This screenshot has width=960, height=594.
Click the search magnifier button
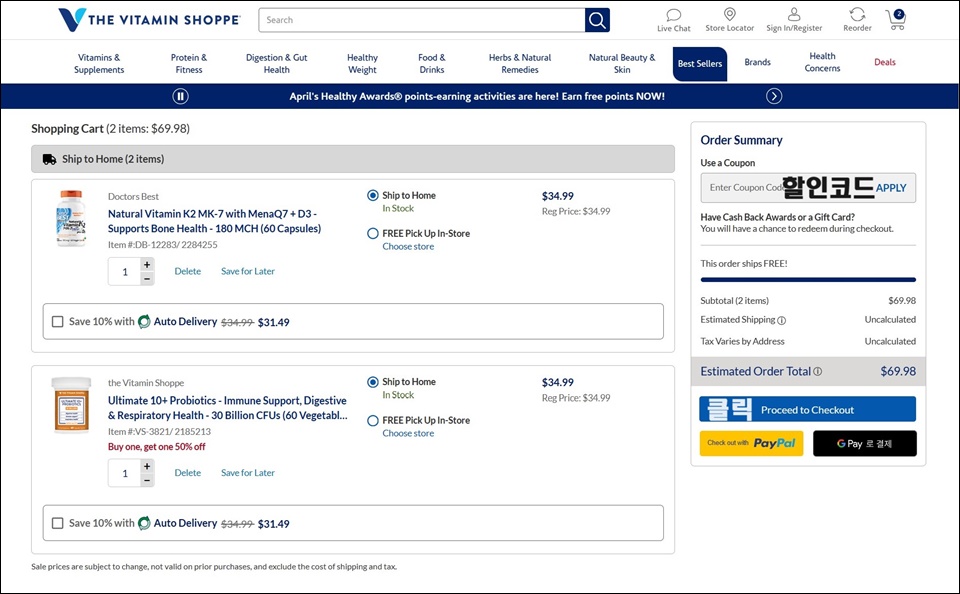coord(597,20)
